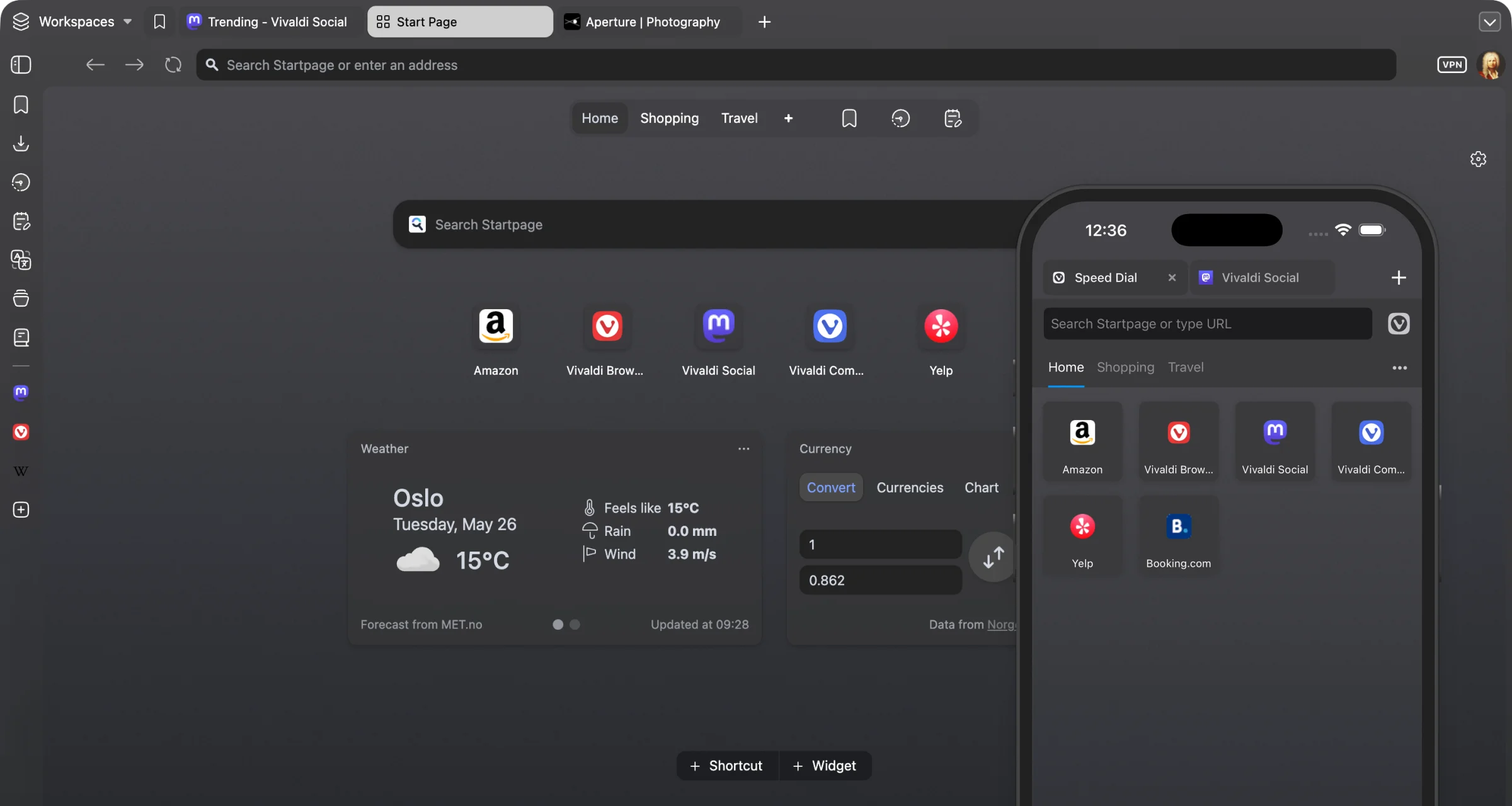1512x806 pixels.
Task: Open the three-dot menu on phone
Action: tap(1399, 368)
